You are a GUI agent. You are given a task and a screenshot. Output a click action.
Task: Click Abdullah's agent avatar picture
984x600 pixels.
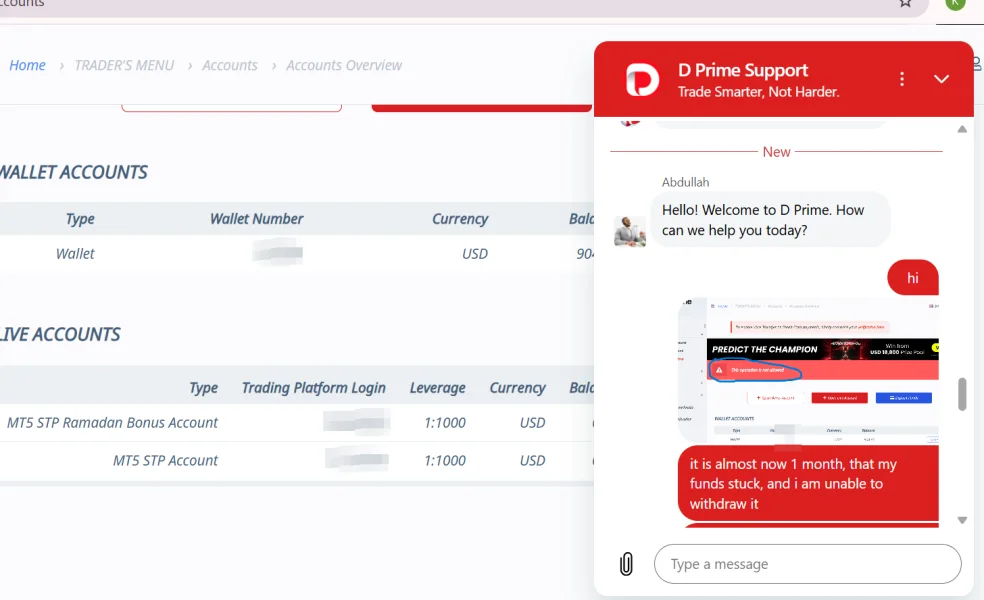point(629,231)
